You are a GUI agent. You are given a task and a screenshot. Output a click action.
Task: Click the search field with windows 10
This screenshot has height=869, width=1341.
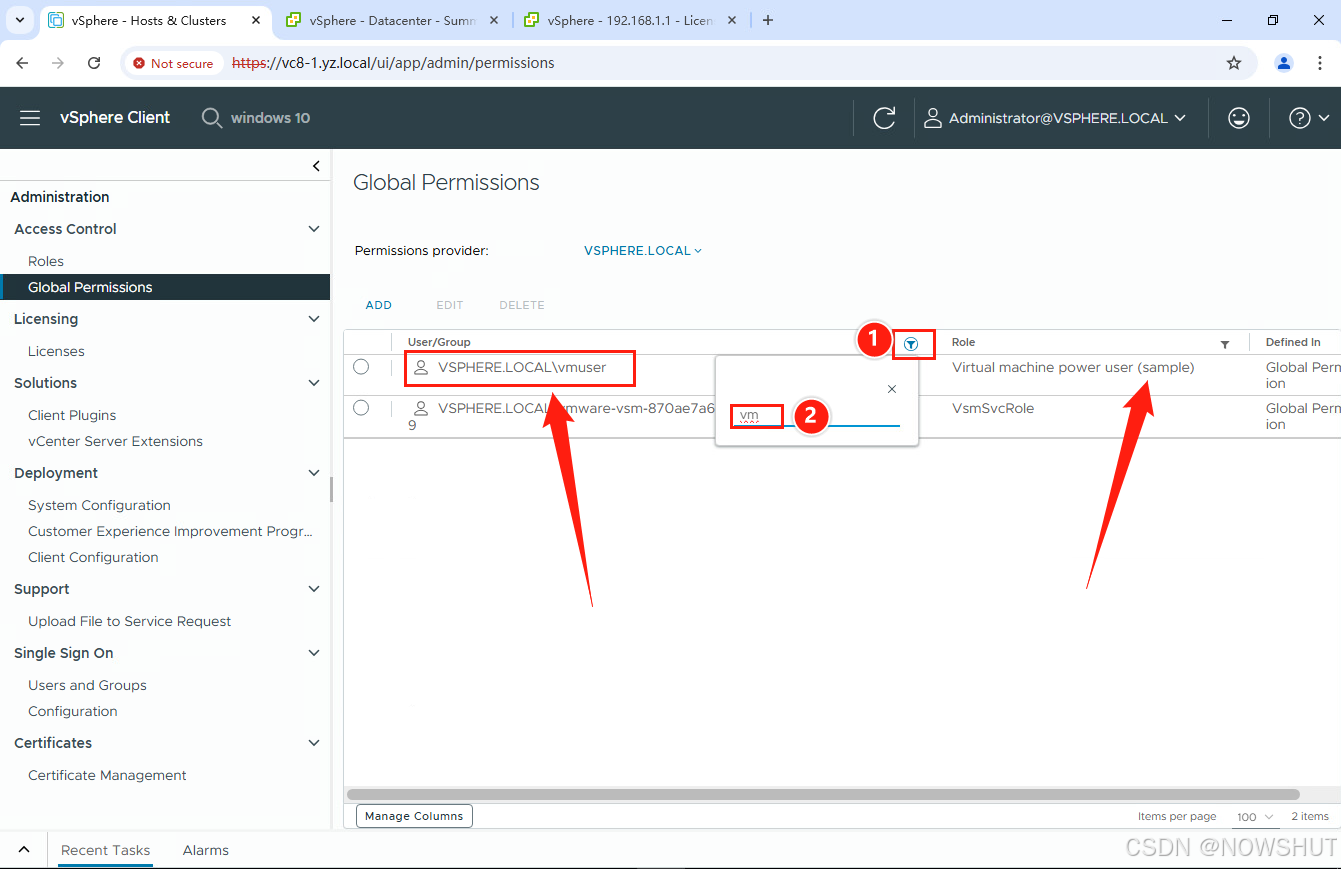270,118
